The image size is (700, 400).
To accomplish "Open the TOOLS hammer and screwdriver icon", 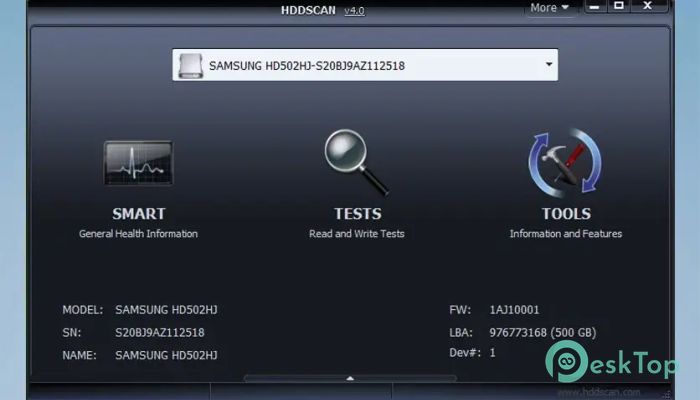I will 565,163.
